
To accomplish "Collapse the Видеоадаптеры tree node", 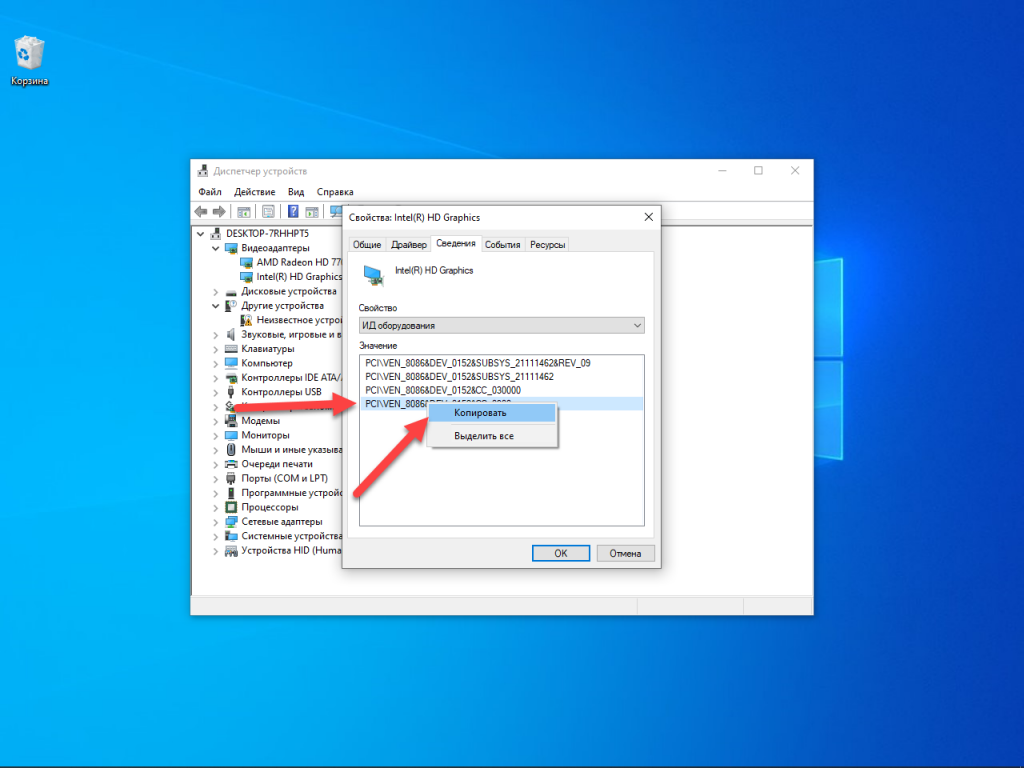I will pyautogui.click(x=216, y=248).
